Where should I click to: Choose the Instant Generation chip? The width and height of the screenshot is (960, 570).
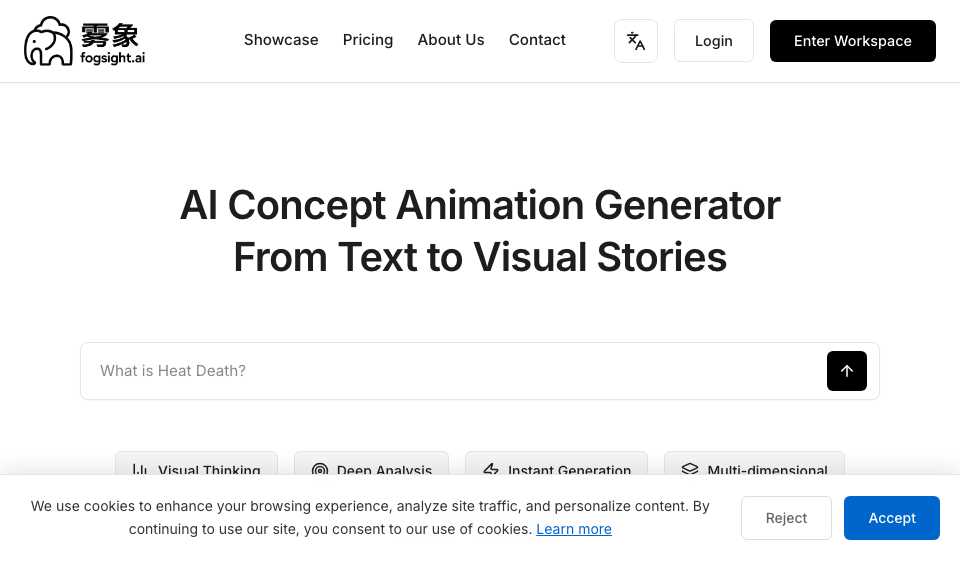(557, 464)
